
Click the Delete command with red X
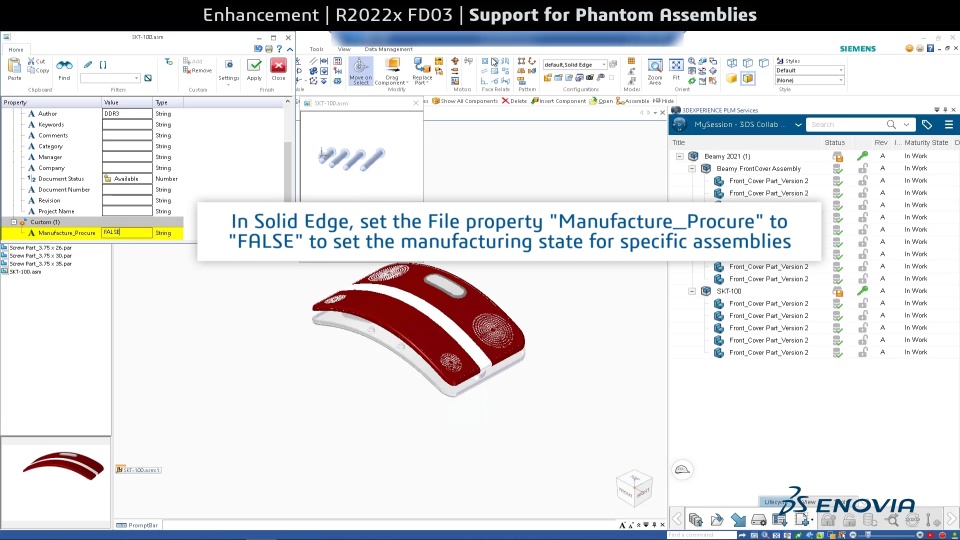(x=514, y=101)
